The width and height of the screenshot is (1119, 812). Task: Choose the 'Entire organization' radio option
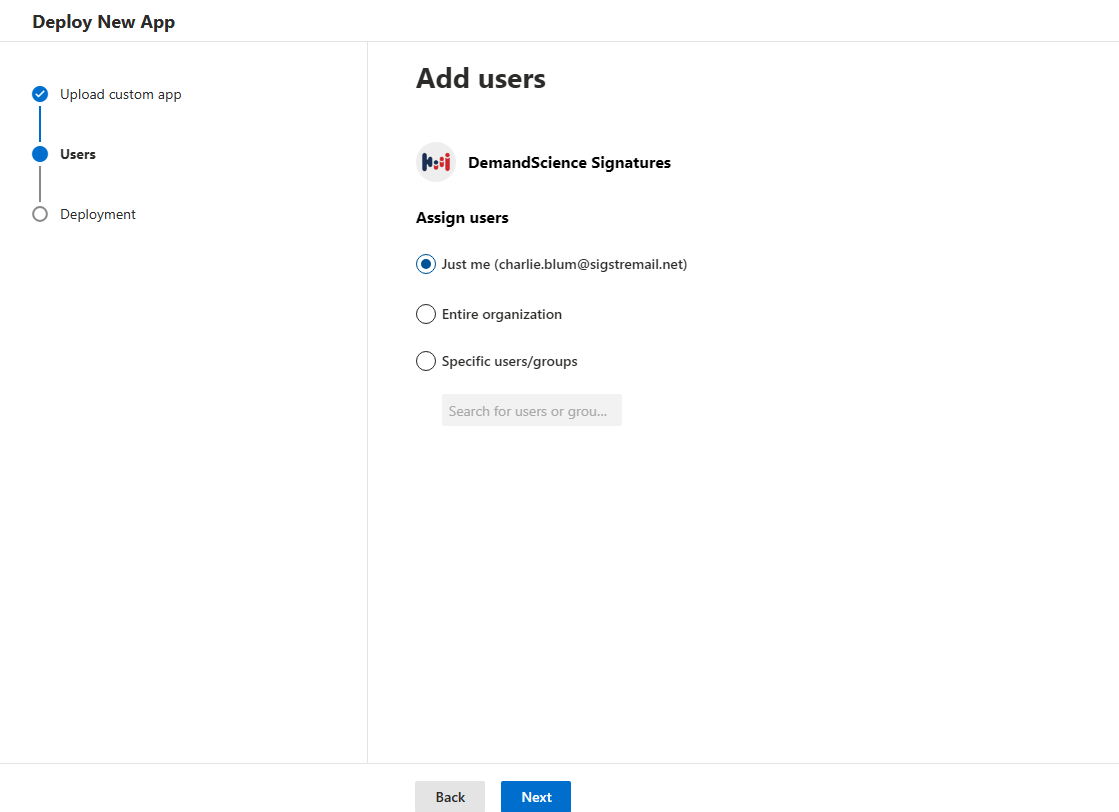[425, 314]
